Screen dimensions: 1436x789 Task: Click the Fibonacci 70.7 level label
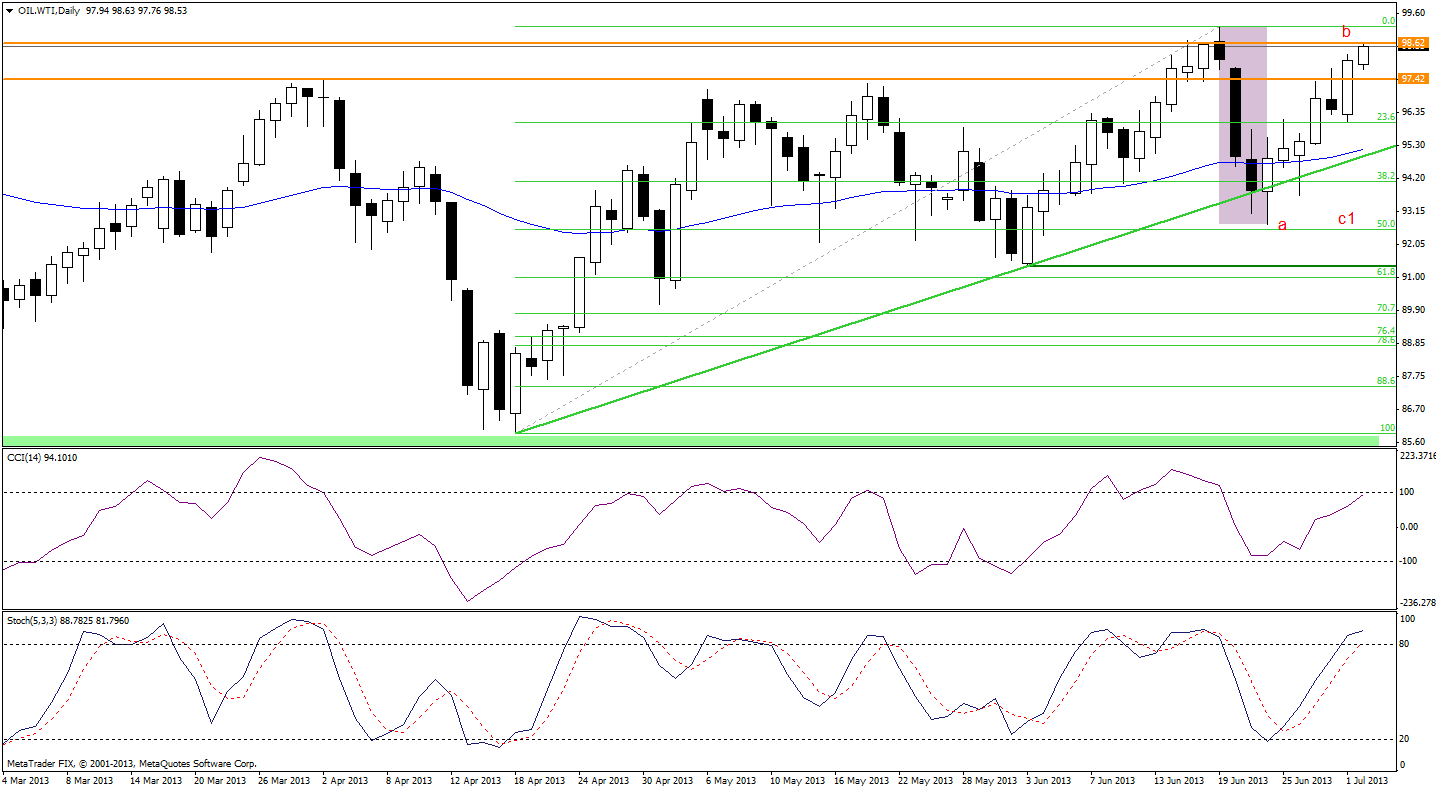(x=1386, y=308)
